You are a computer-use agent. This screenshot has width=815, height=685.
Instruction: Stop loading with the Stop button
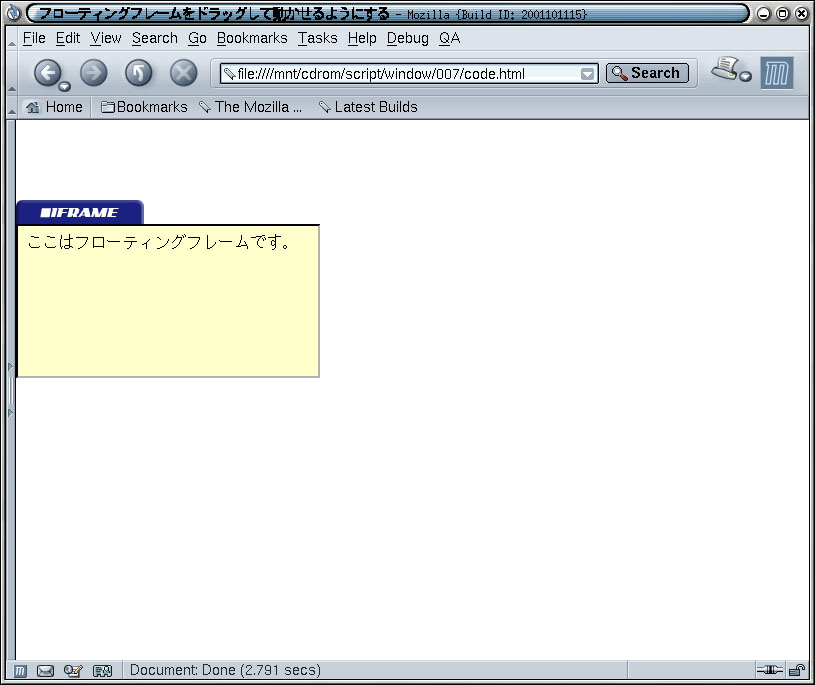point(183,72)
